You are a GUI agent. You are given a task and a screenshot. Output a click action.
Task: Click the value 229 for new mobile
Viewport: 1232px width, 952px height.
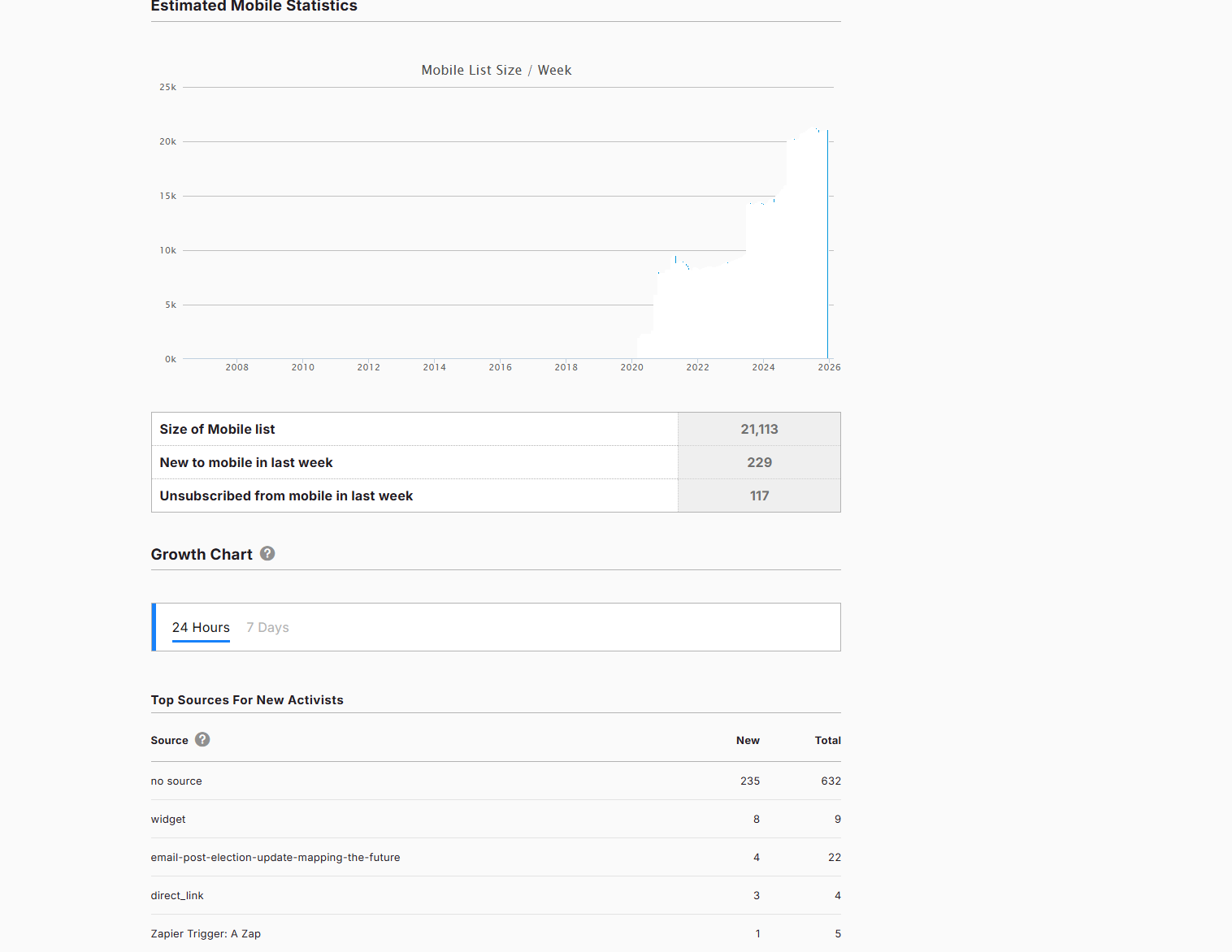(x=759, y=462)
